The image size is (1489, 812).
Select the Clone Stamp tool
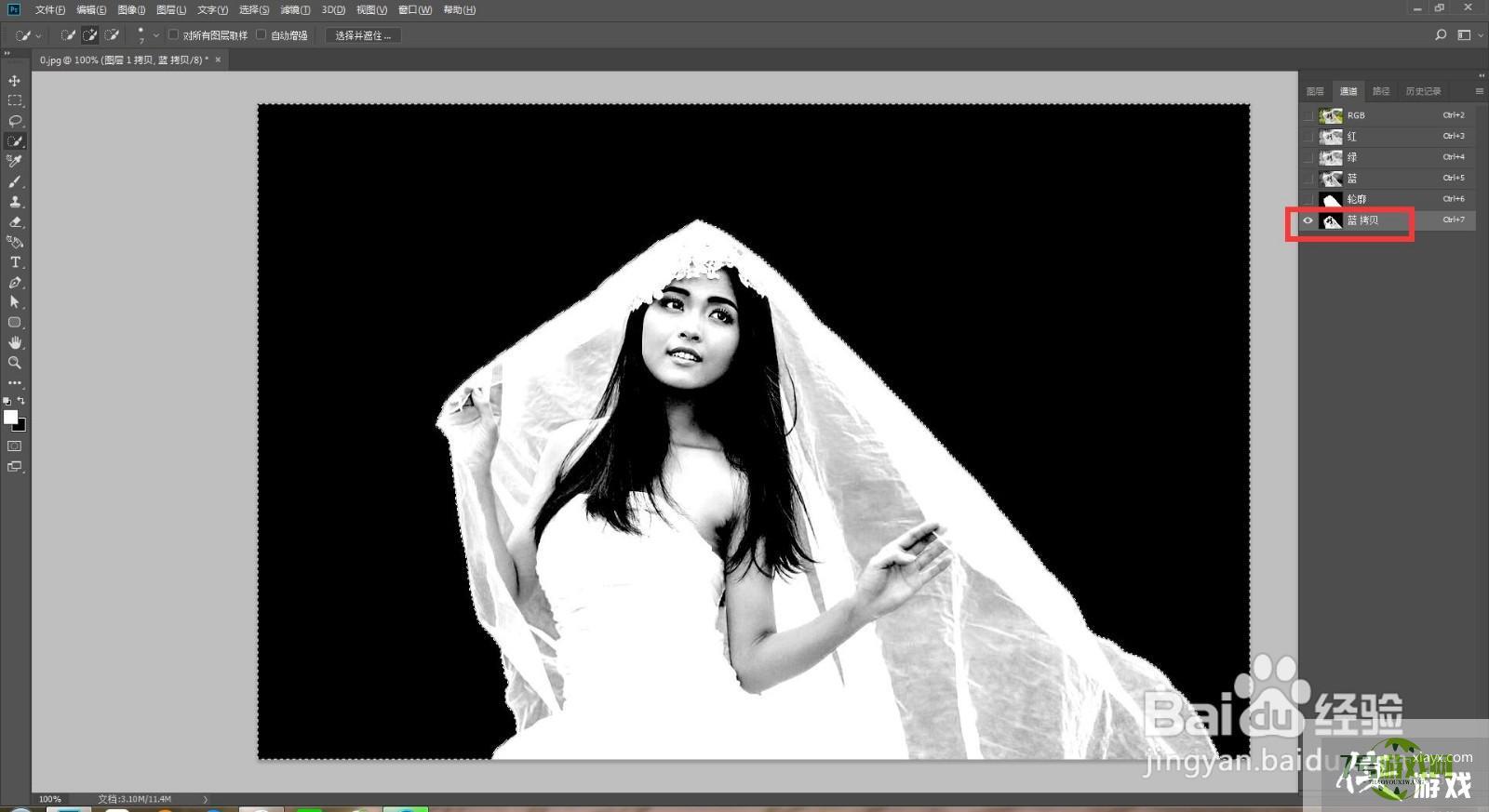[x=15, y=202]
